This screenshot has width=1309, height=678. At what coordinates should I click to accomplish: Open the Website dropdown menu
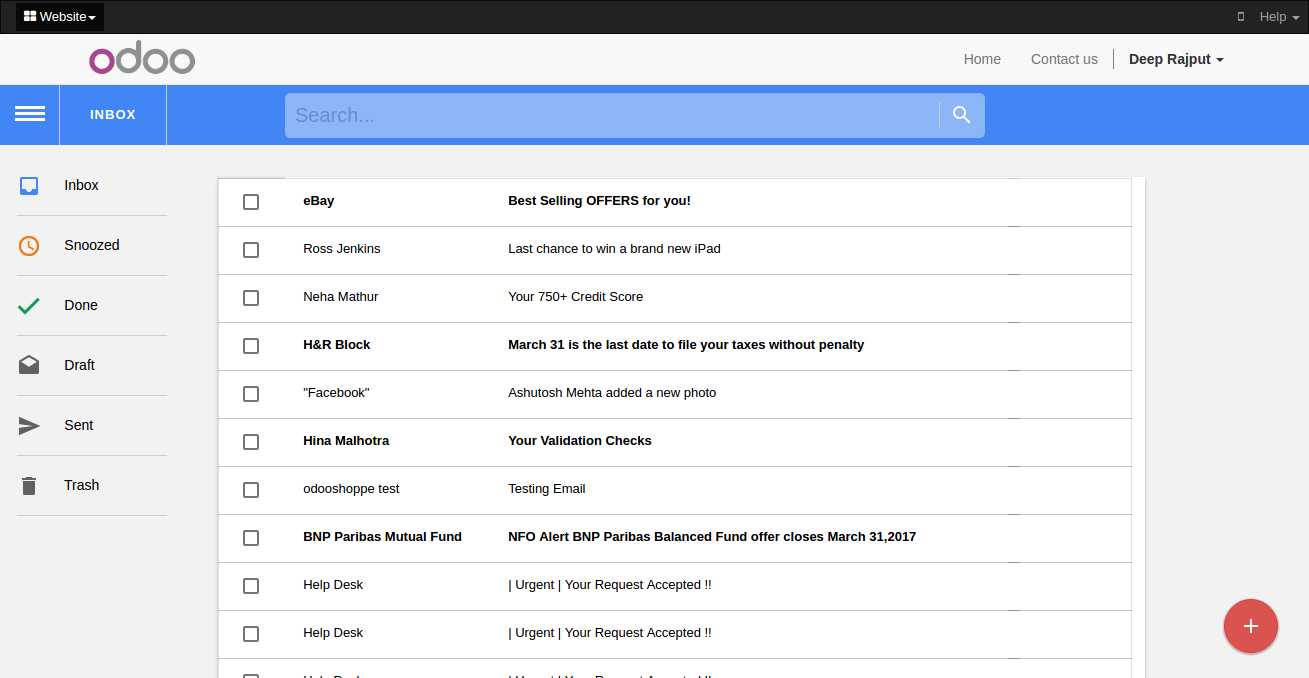coord(60,17)
